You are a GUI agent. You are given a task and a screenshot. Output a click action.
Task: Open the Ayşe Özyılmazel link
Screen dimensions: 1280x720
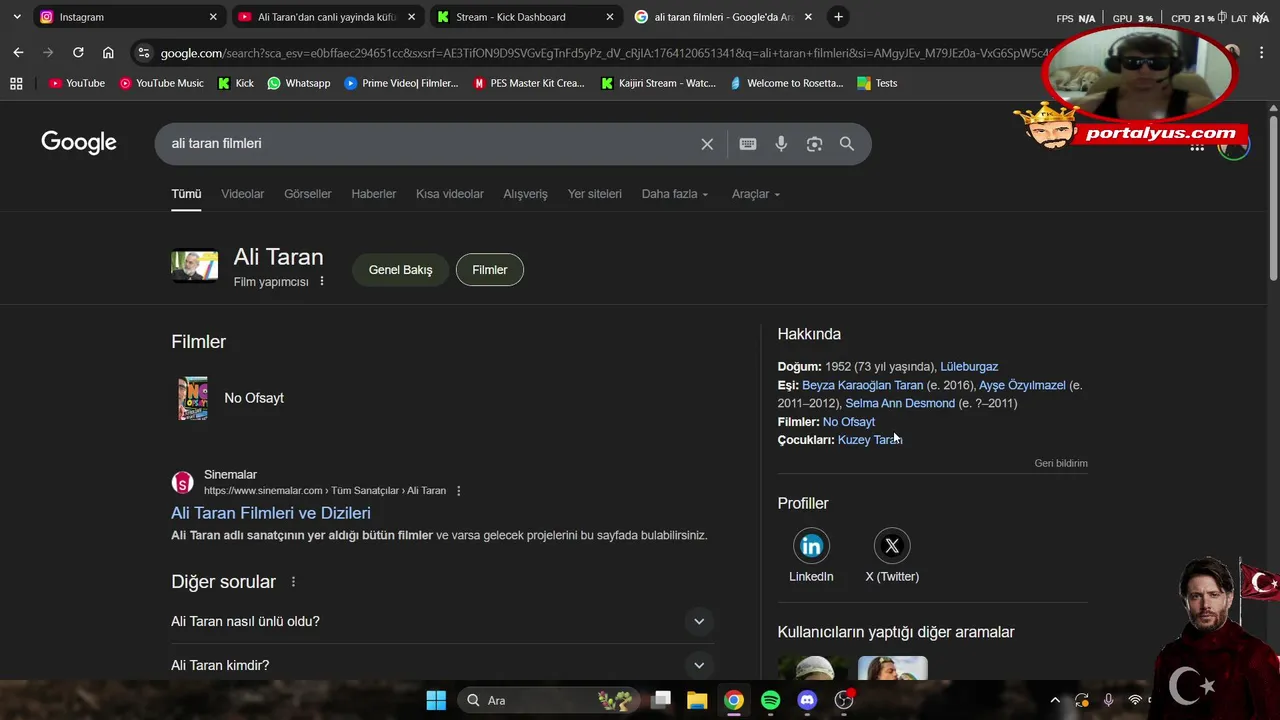tap(1022, 385)
